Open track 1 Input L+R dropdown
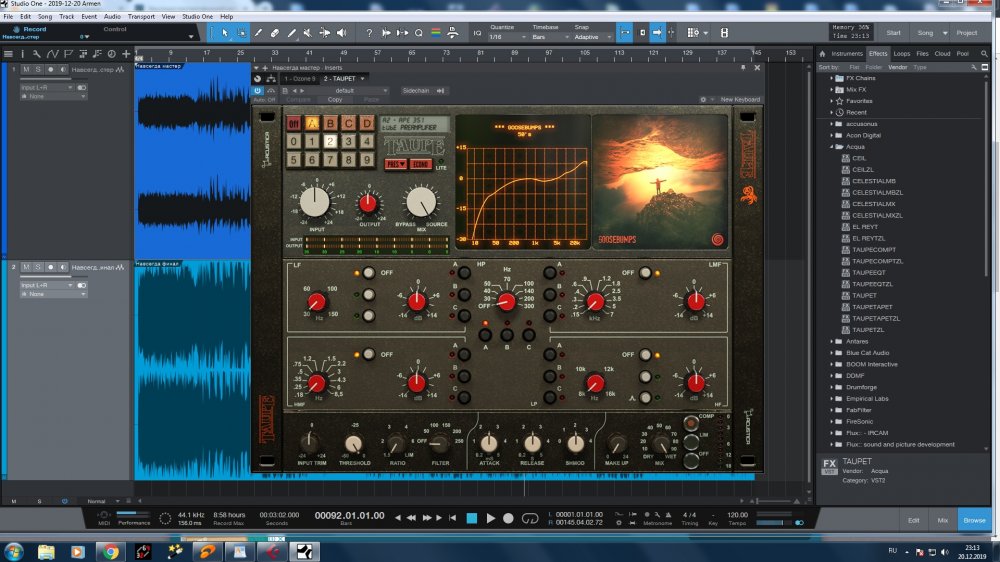This screenshot has height=562, width=1000. point(46,87)
